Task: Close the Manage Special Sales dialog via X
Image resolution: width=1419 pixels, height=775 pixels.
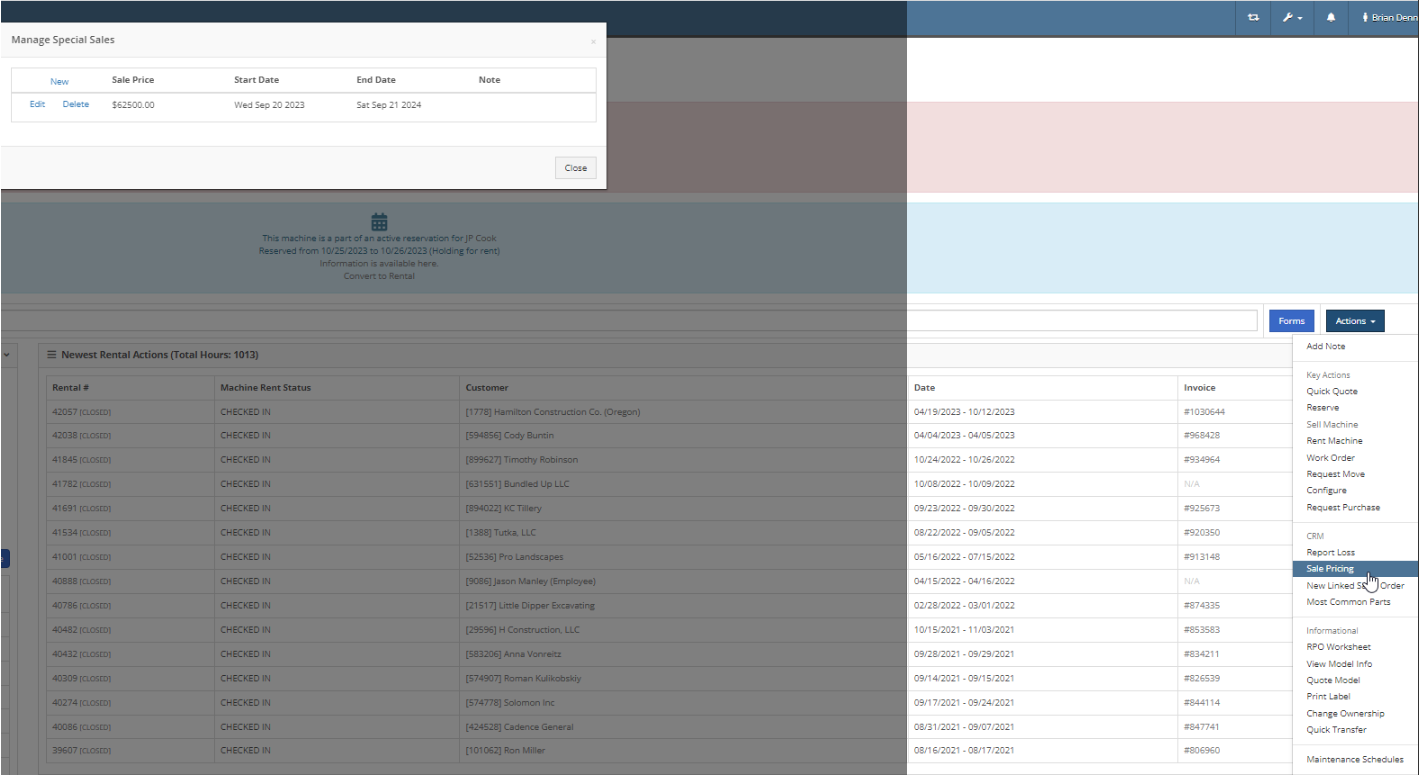Action: [x=593, y=42]
